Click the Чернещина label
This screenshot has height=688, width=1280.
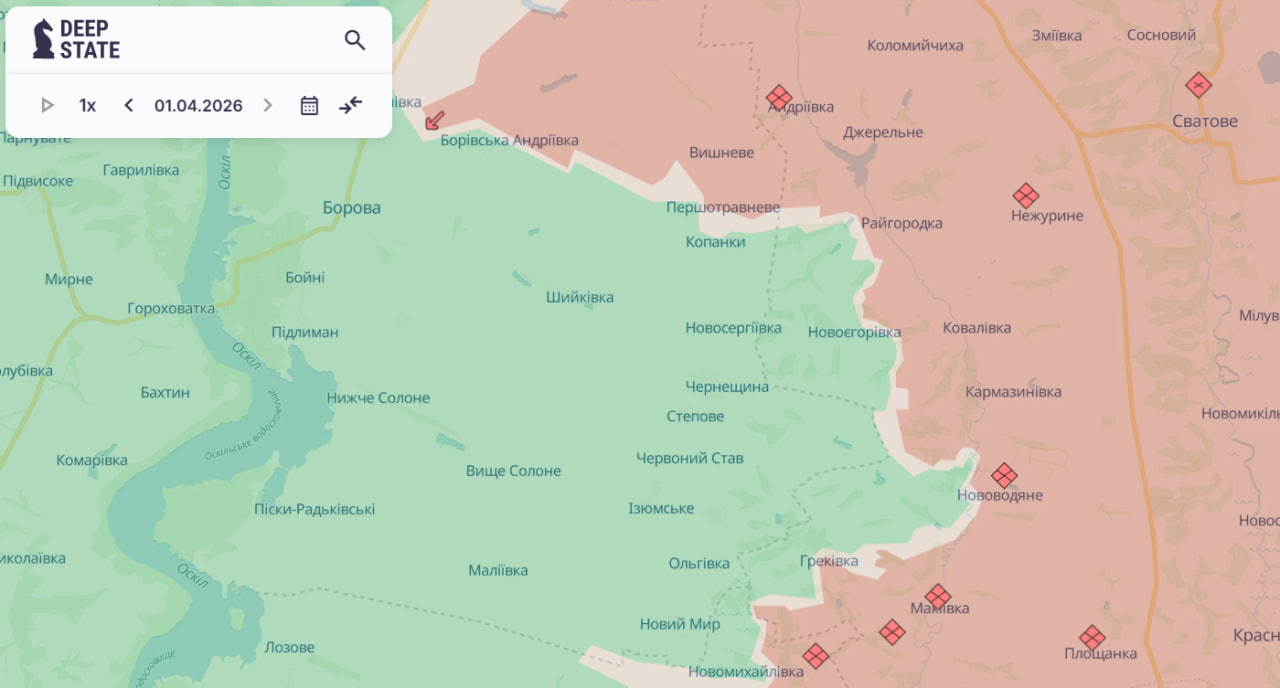tap(727, 386)
